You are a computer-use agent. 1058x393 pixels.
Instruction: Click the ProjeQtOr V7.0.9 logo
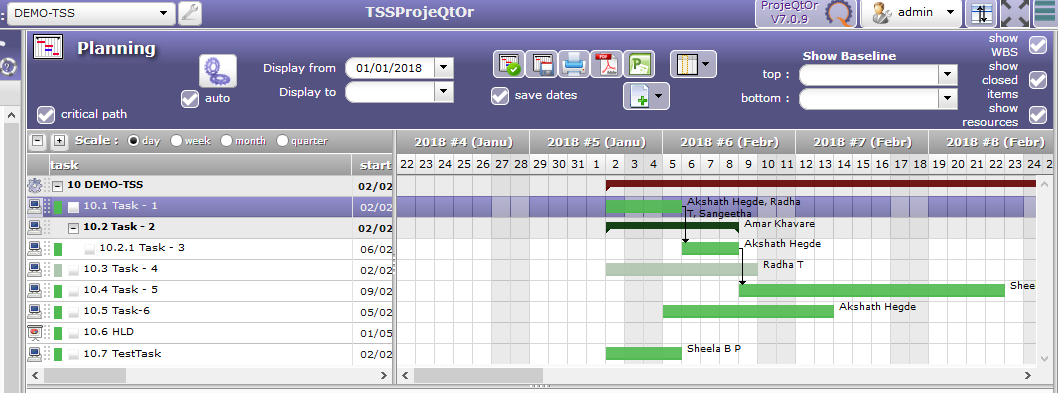pyautogui.click(x=806, y=13)
